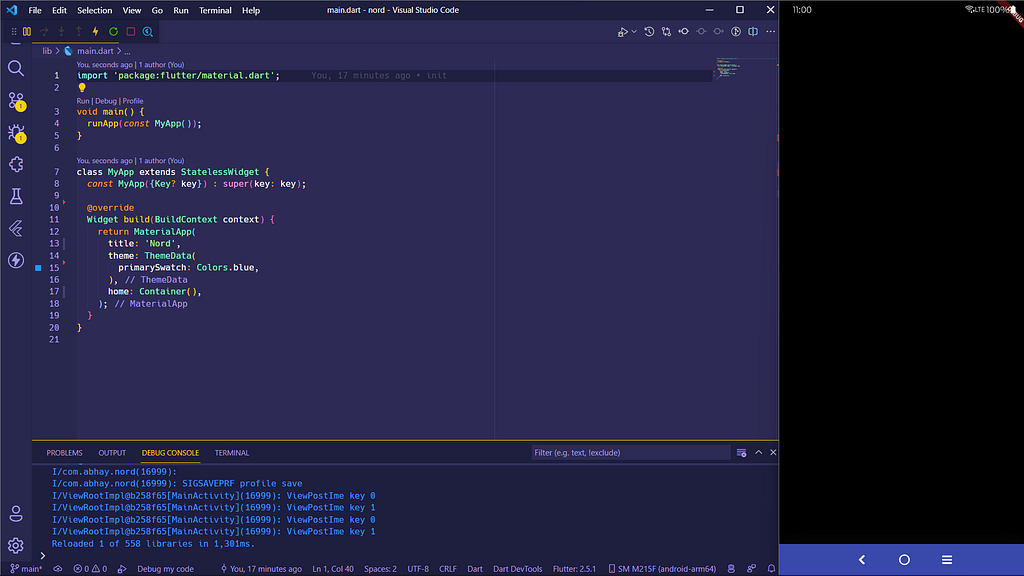Click the Debug code lens above main
Image resolution: width=1024 pixels, height=576 pixels.
click(x=106, y=101)
